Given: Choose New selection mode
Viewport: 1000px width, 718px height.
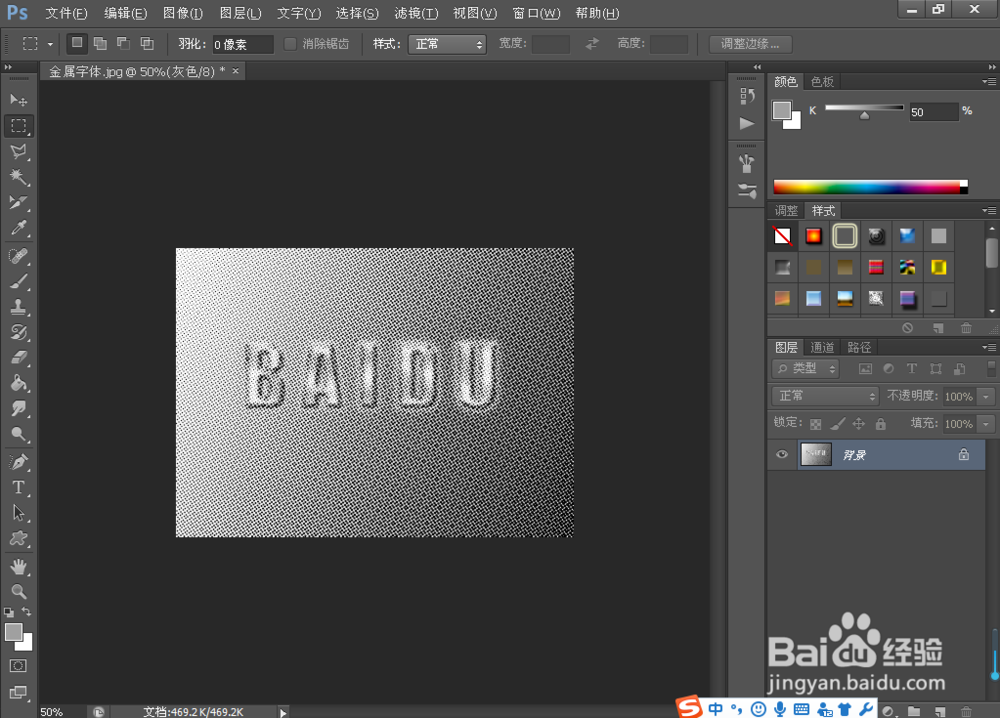Looking at the screenshot, I should pyautogui.click(x=77, y=43).
